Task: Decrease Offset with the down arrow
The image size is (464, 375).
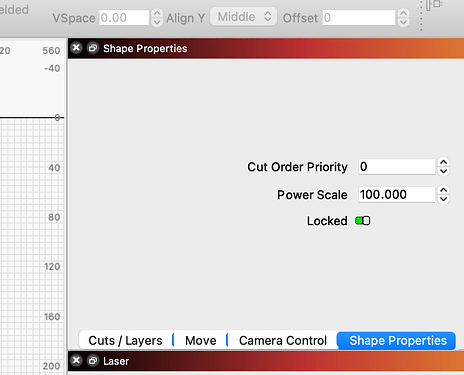Action: click(403, 22)
